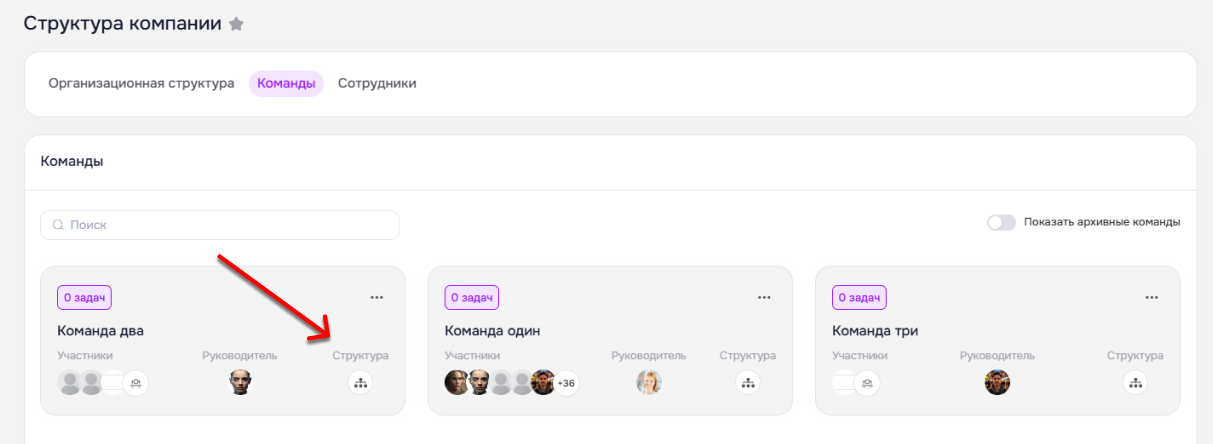This screenshot has width=1213, height=444.
Task: Click participants group icon in Команда три
Action: [x=867, y=382]
